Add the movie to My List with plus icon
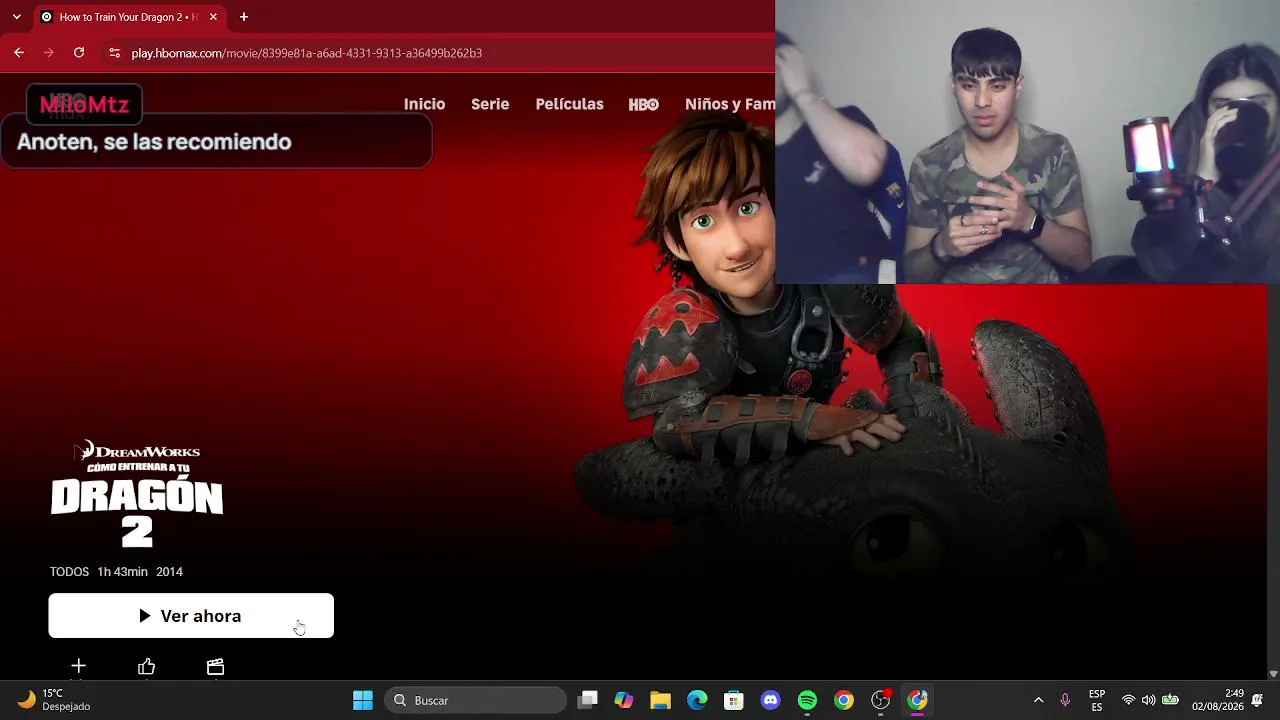This screenshot has height=720, width=1280. pos(78,666)
